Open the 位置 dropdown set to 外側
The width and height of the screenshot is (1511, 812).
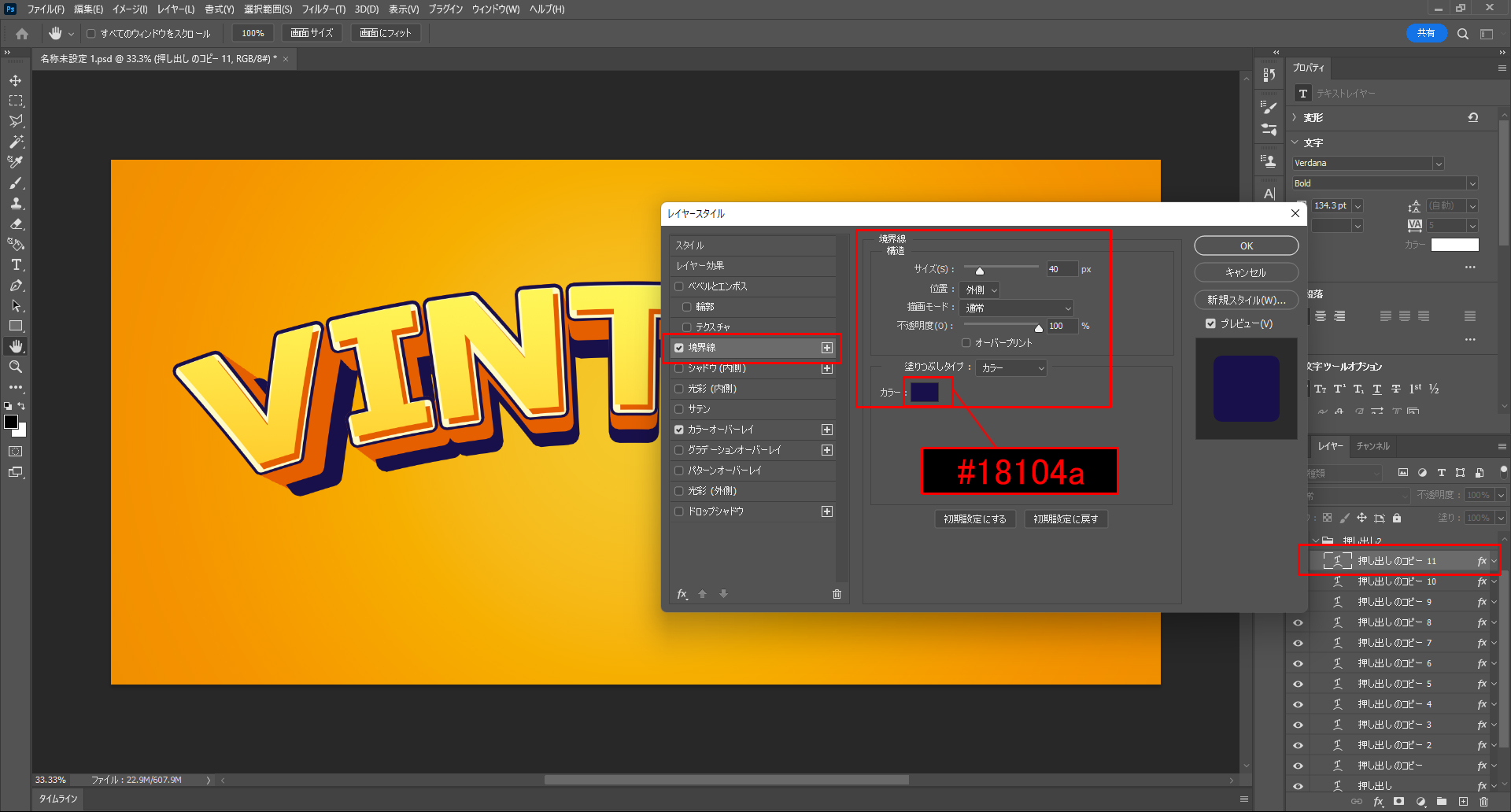(x=980, y=290)
